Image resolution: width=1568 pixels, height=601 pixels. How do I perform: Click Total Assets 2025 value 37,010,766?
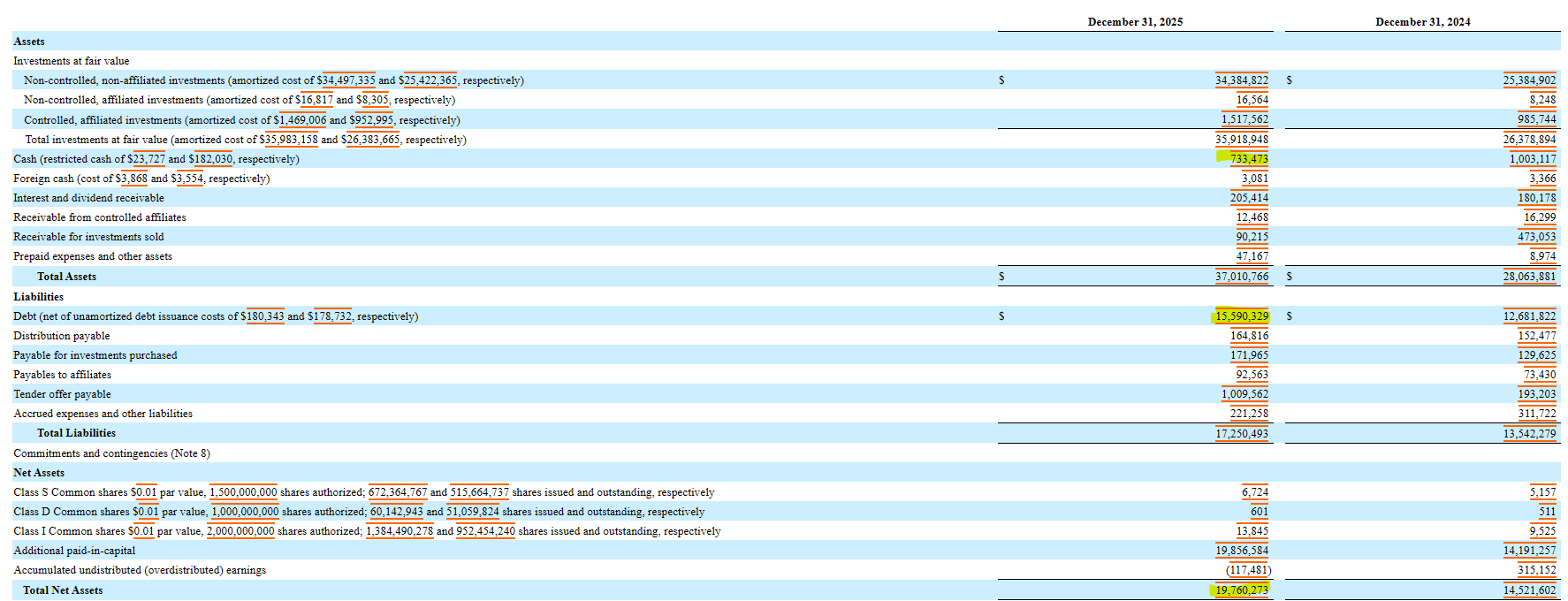pyautogui.click(x=1241, y=277)
